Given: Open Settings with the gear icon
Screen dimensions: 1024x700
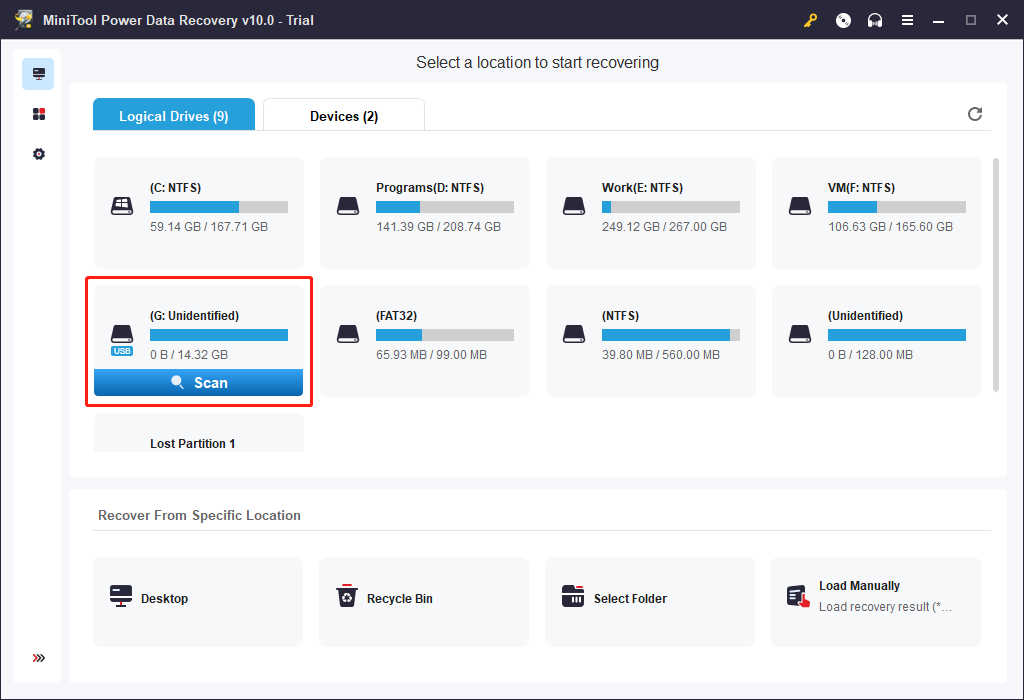Looking at the screenshot, I should [x=38, y=153].
